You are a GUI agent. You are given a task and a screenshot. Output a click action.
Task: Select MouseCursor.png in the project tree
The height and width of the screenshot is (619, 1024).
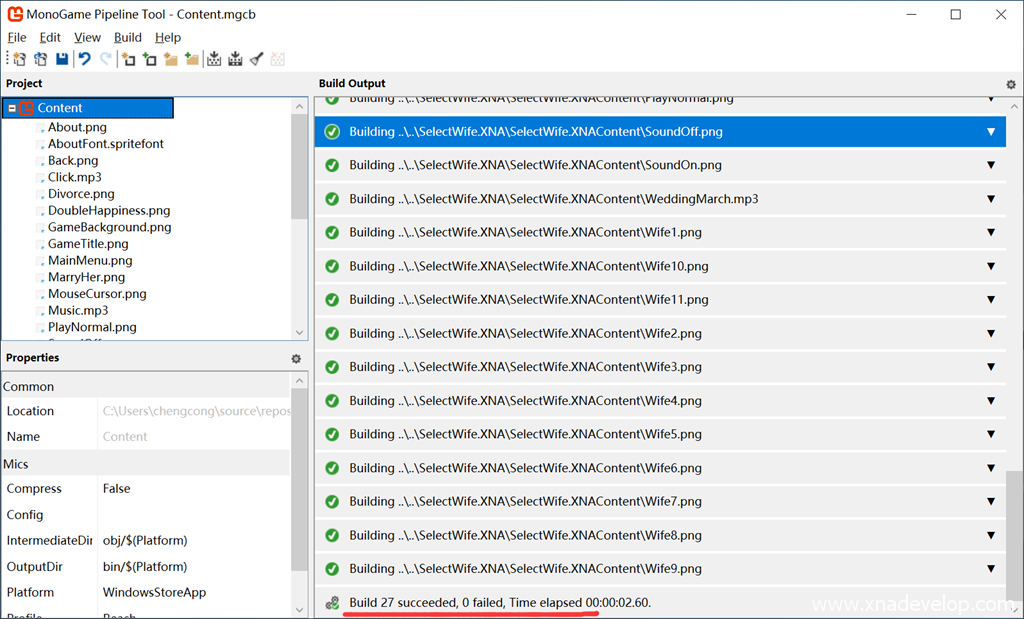[97, 294]
